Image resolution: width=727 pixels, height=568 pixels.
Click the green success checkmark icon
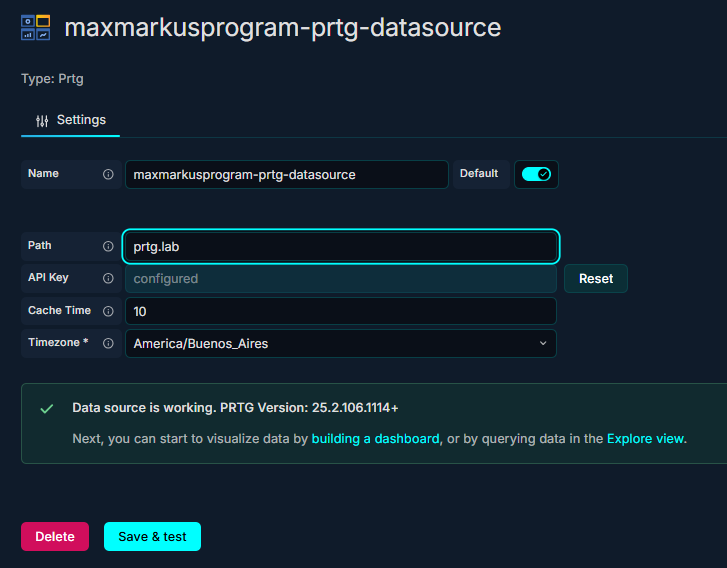47,408
